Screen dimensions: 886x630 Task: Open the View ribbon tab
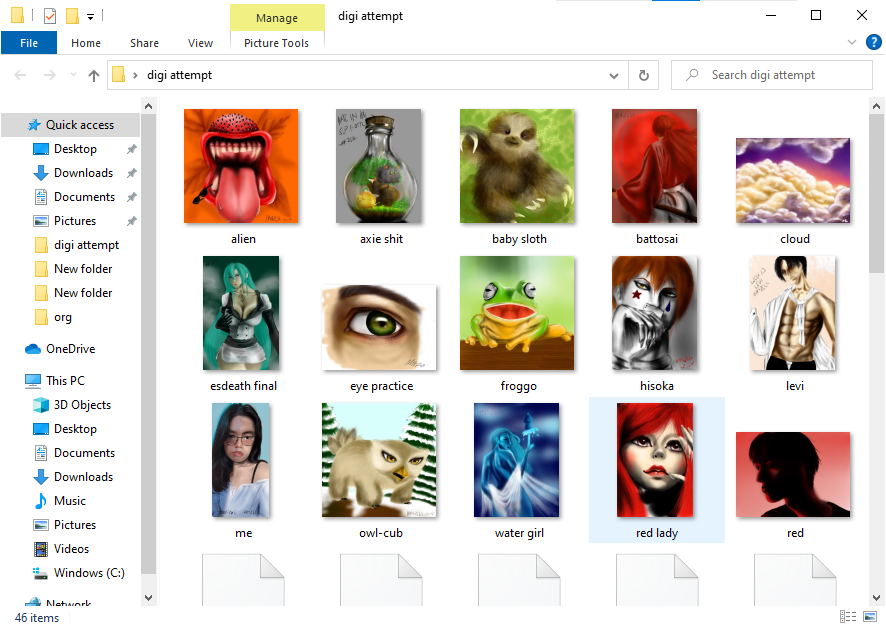(200, 43)
